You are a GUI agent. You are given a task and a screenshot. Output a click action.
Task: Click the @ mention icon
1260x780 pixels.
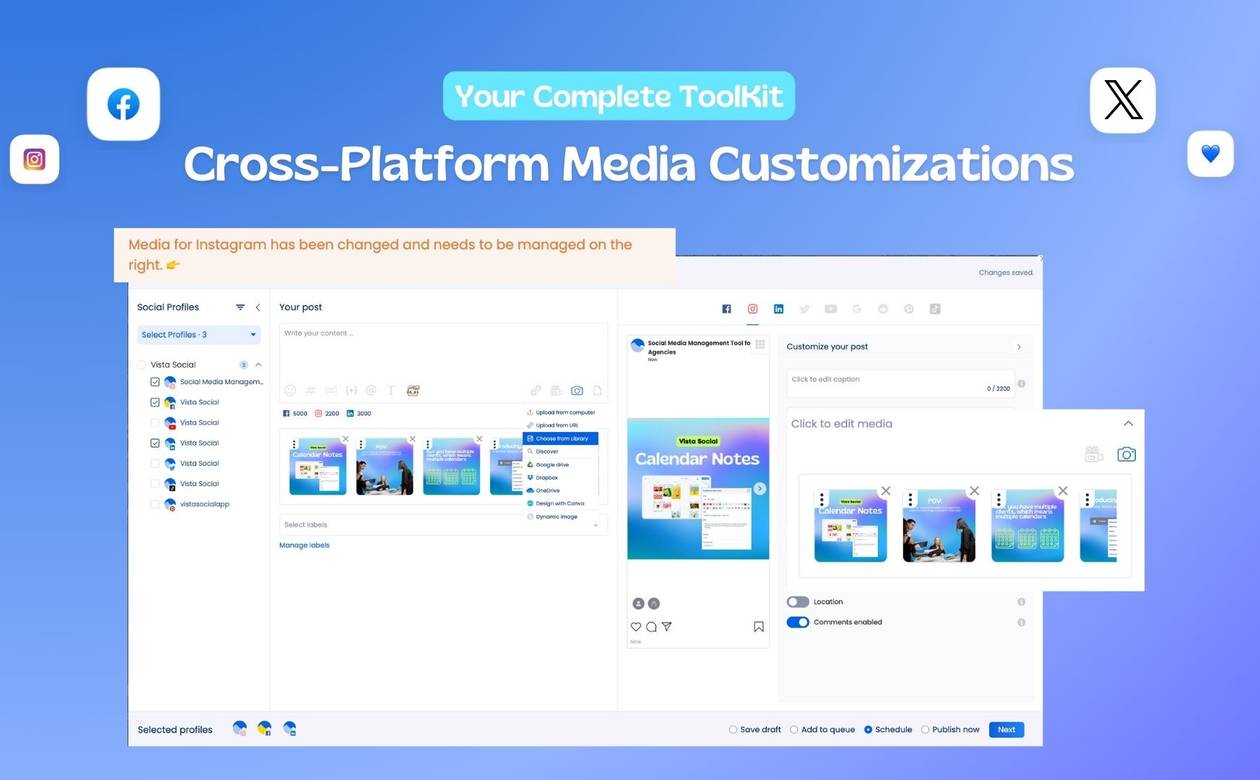point(371,391)
